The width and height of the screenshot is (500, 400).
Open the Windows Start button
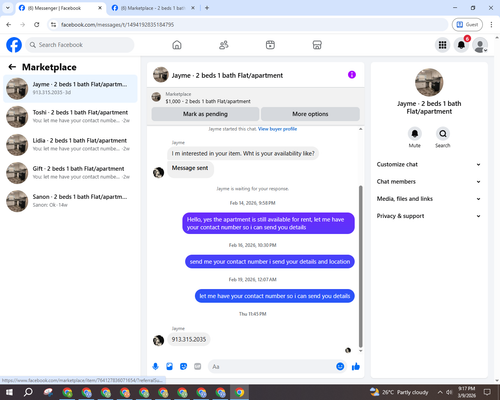[x=9, y=392]
